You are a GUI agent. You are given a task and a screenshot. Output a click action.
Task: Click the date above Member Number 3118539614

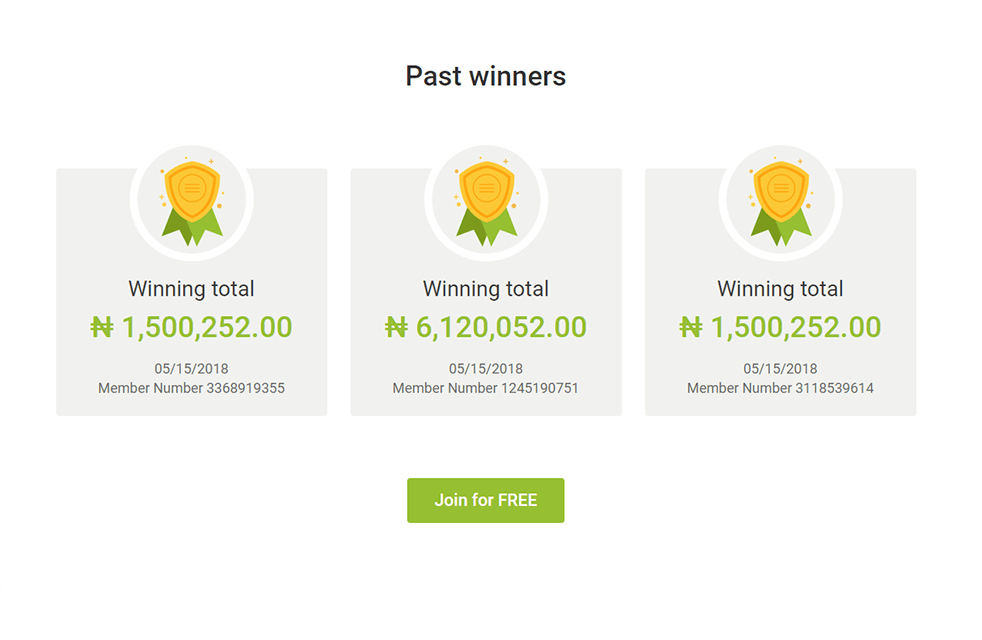click(780, 369)
